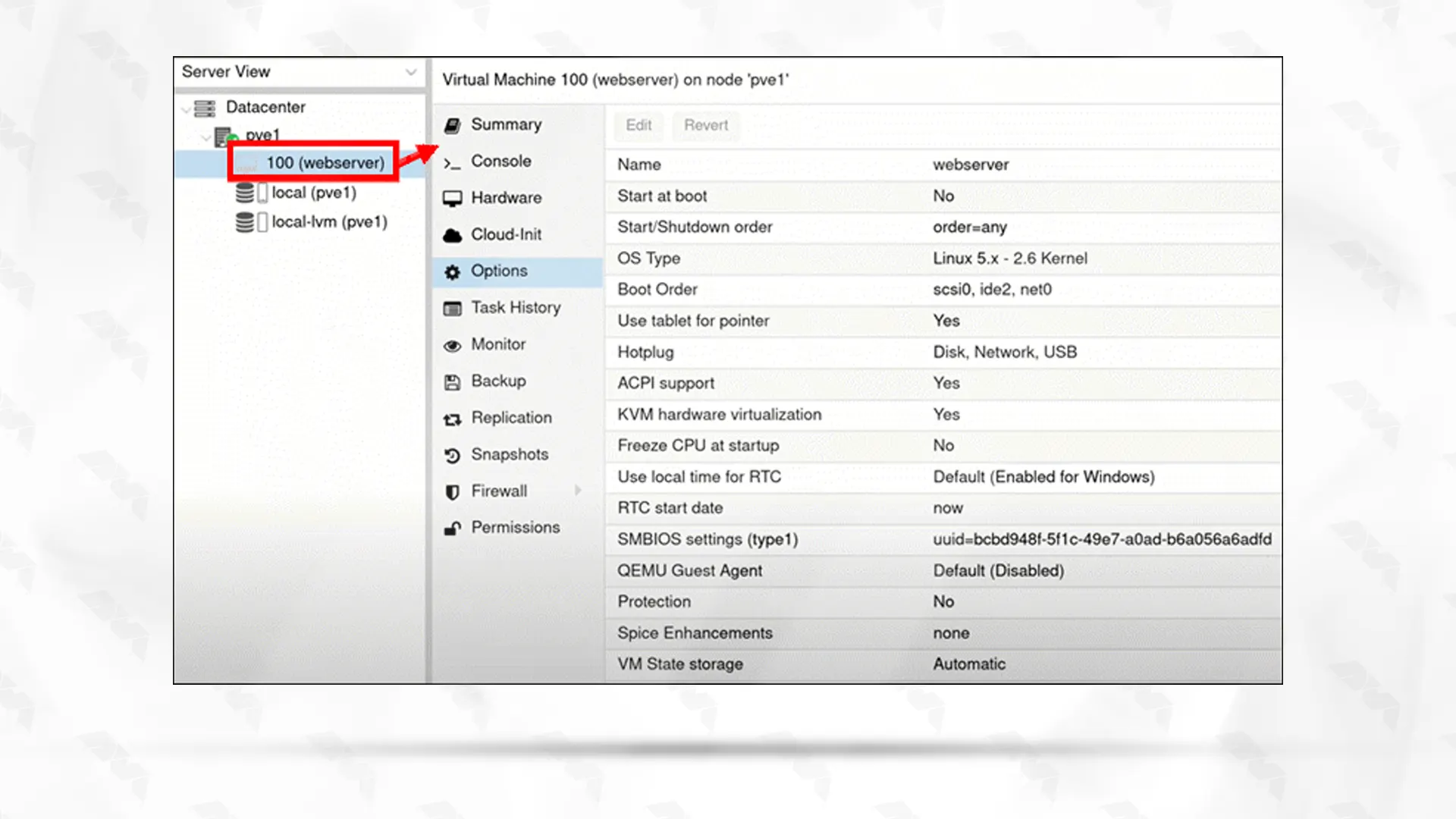Select Hardware configuration panel
This screenshot has height=819, width=1456.
[506, 197]
